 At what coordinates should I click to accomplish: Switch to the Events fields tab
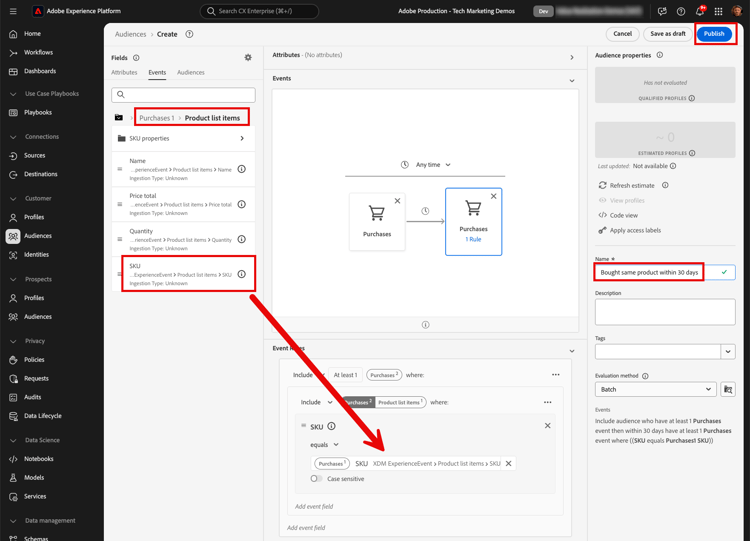pyautogui.click(x=157, y=72)
